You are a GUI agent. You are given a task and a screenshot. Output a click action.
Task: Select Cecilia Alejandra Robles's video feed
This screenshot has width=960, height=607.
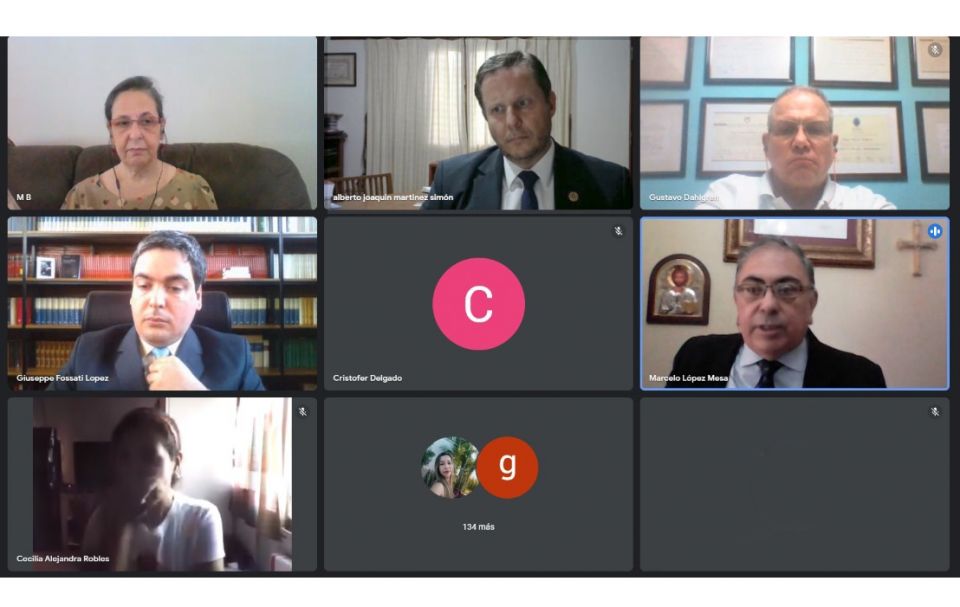[x=162, y=484]
